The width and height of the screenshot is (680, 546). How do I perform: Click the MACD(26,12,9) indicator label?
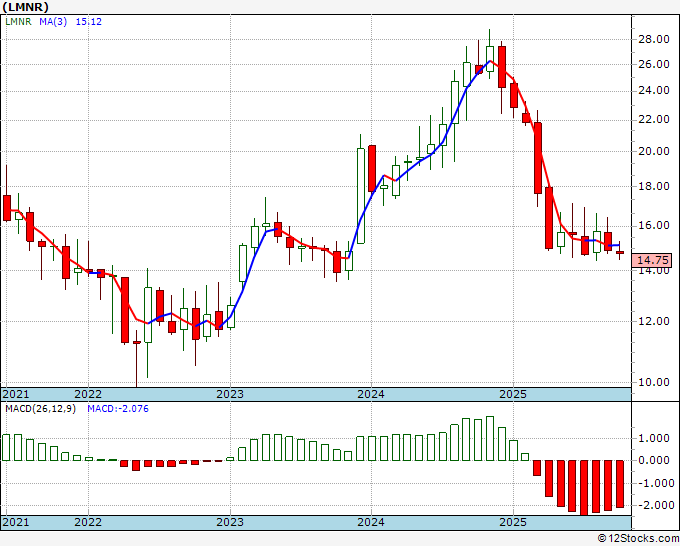pos(40,409)
